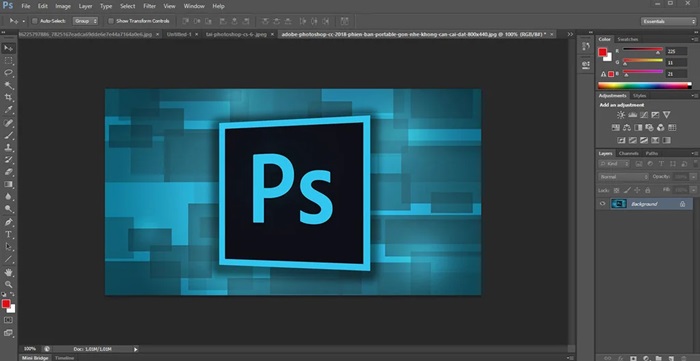Select the Rectangular Marquee tool
The height and width of the screenshot is (361, 700).
8,61
